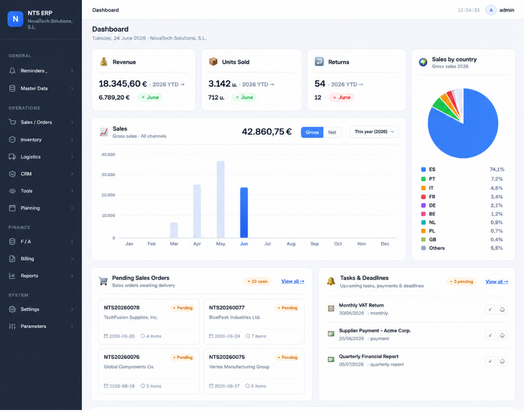Click the Dashboard breadcrumb in top bar
Viewport: 524px width, 411px height.
tap(106, 10)
